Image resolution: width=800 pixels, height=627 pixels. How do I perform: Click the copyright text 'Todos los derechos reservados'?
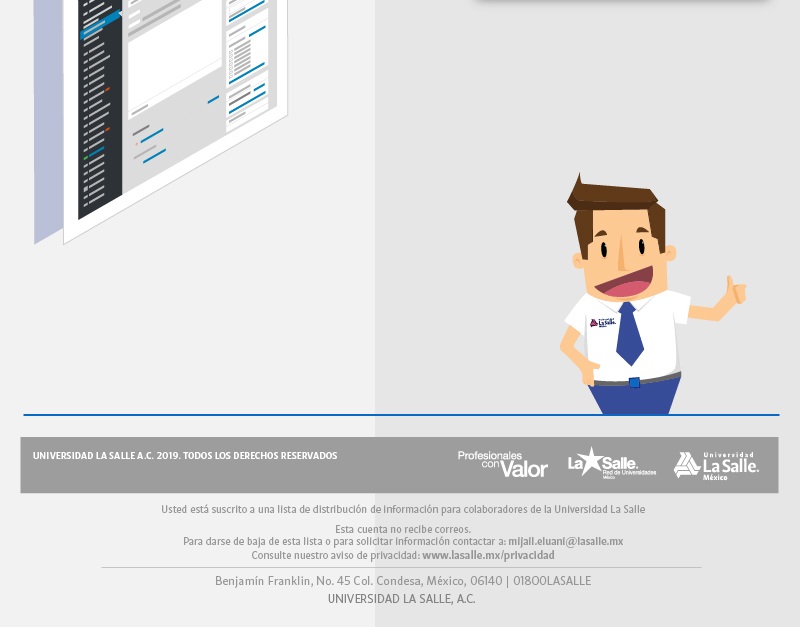(x=260, y=456)
